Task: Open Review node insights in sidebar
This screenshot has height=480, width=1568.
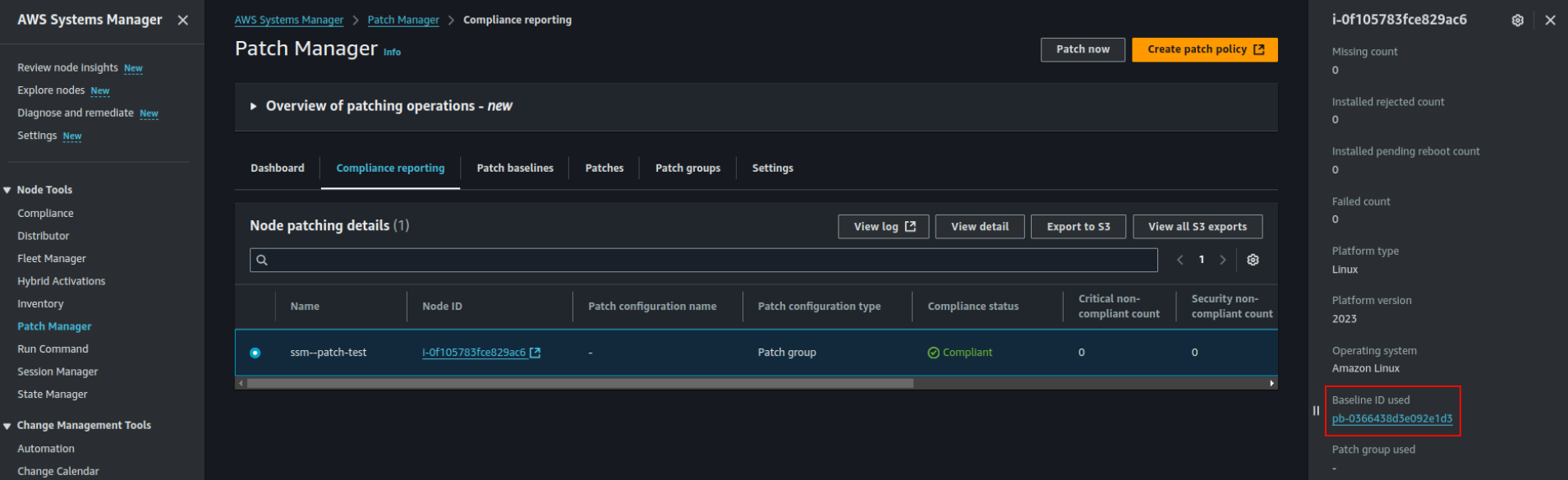Action: [x=67, y=67]
